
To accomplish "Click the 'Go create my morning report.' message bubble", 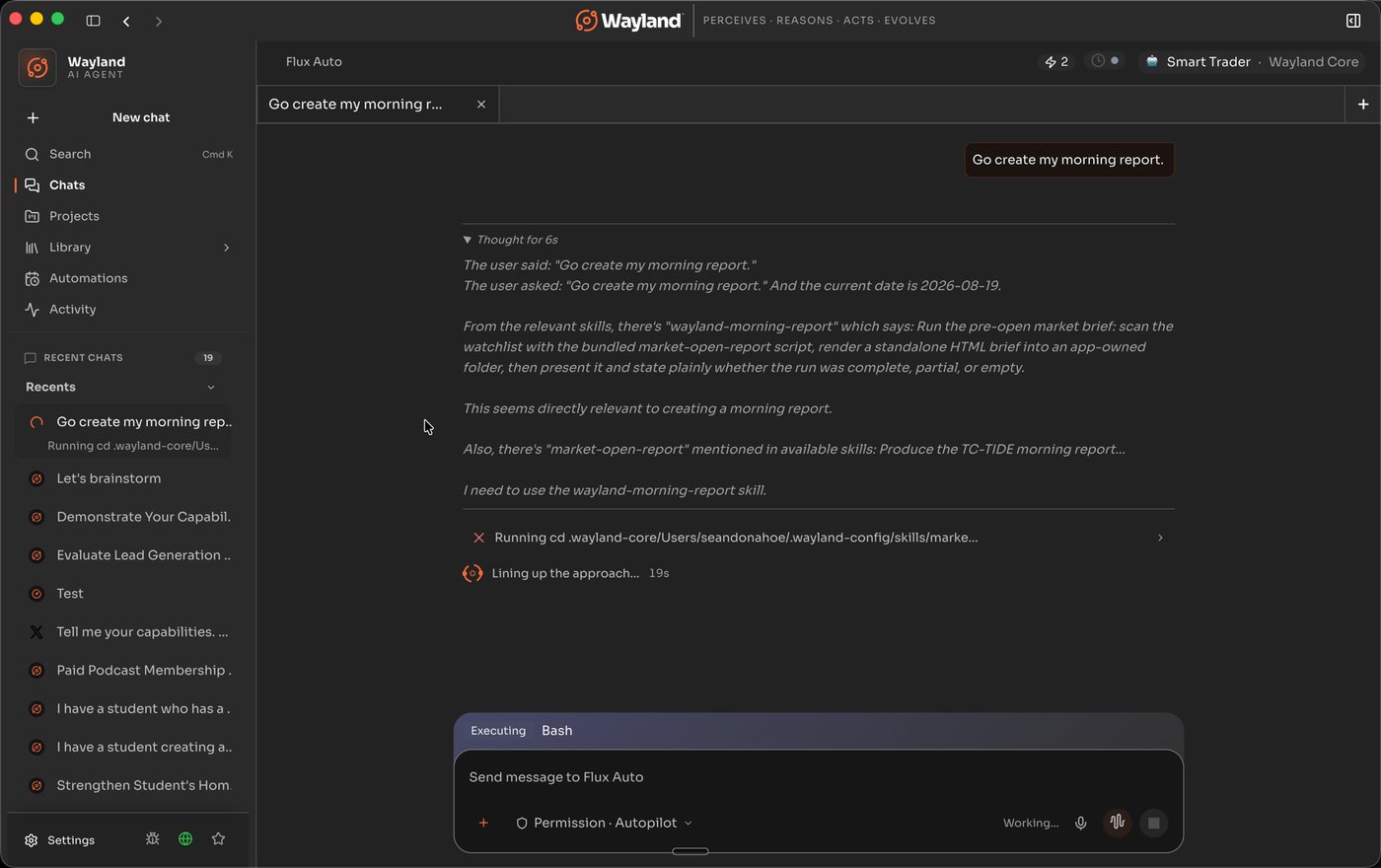I will click(x=1068, y=160).
